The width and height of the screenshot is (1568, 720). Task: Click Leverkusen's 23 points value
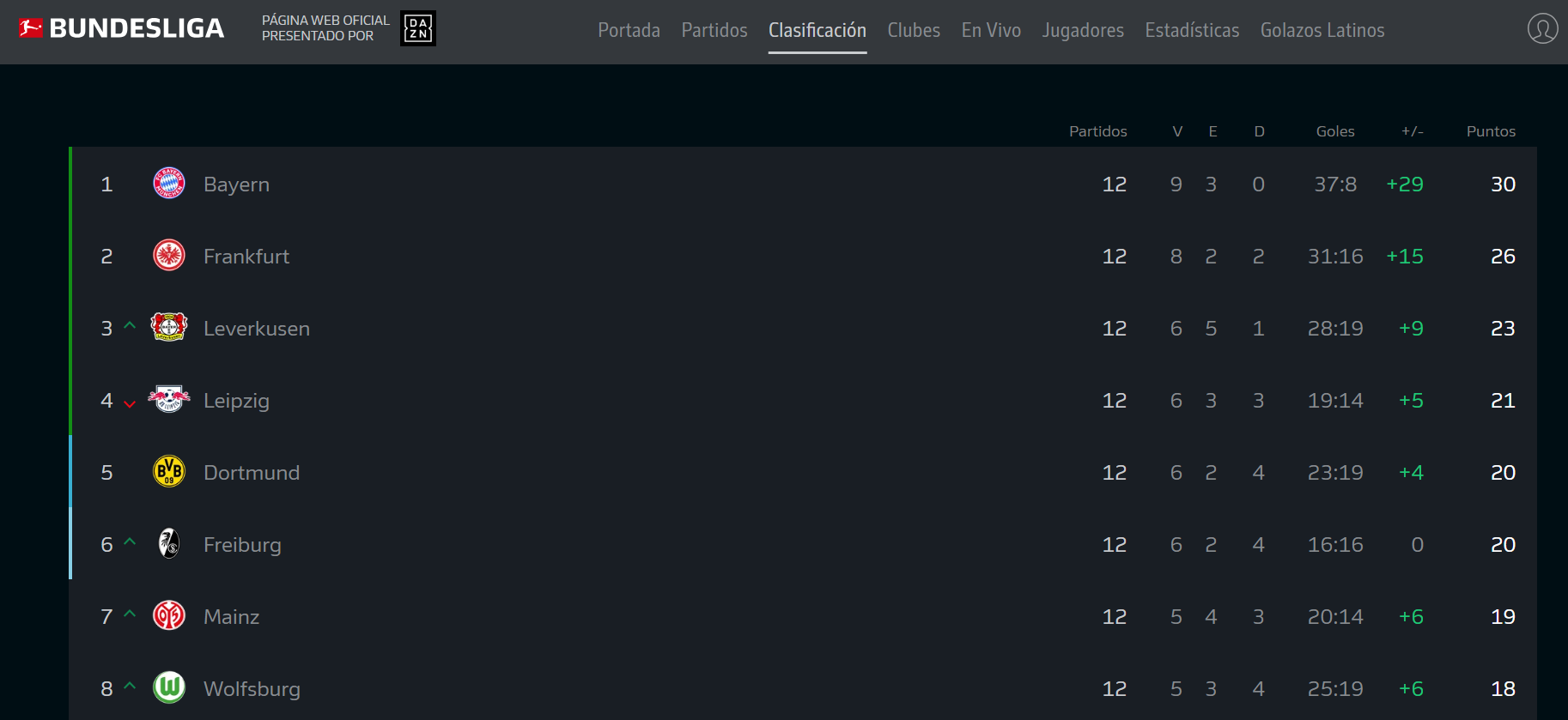(x=1503, y=329)
